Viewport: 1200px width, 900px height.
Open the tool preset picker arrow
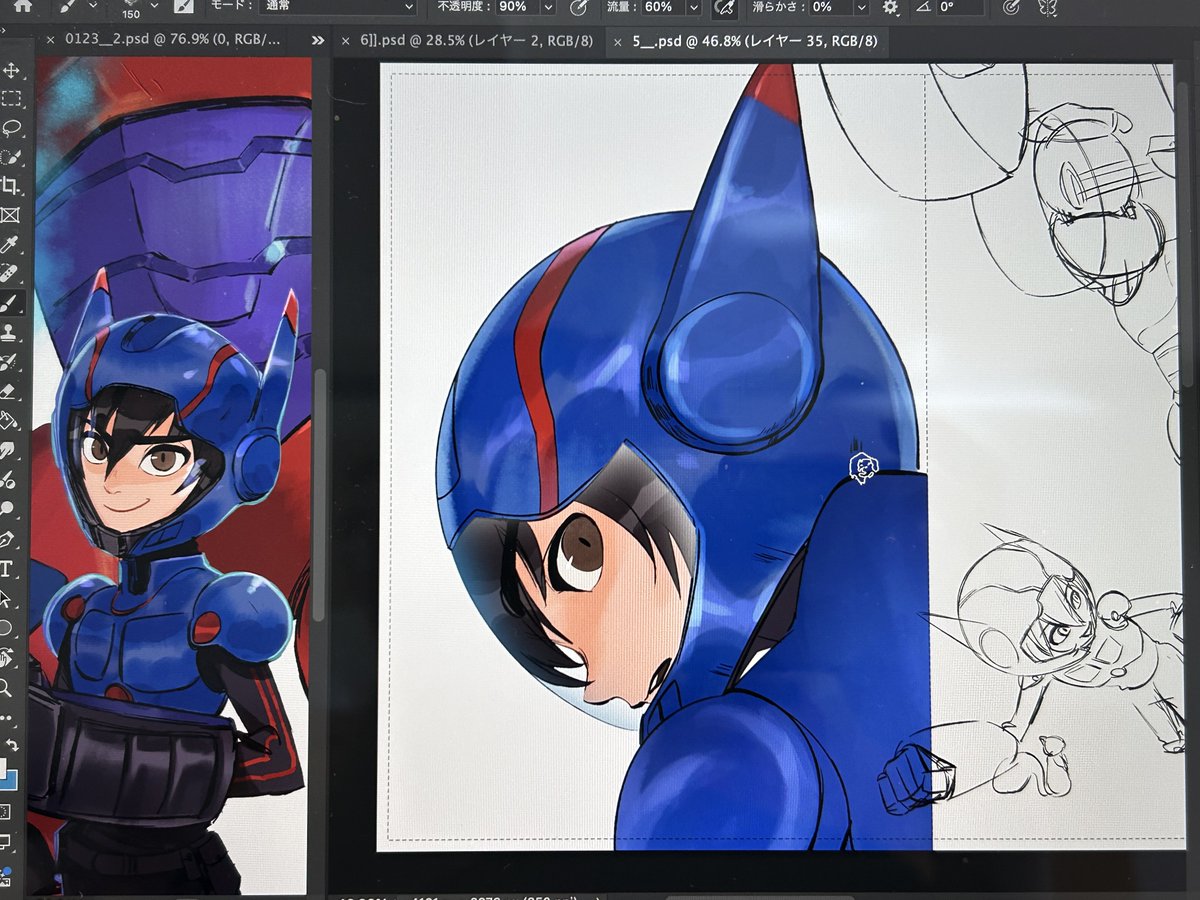94,6
